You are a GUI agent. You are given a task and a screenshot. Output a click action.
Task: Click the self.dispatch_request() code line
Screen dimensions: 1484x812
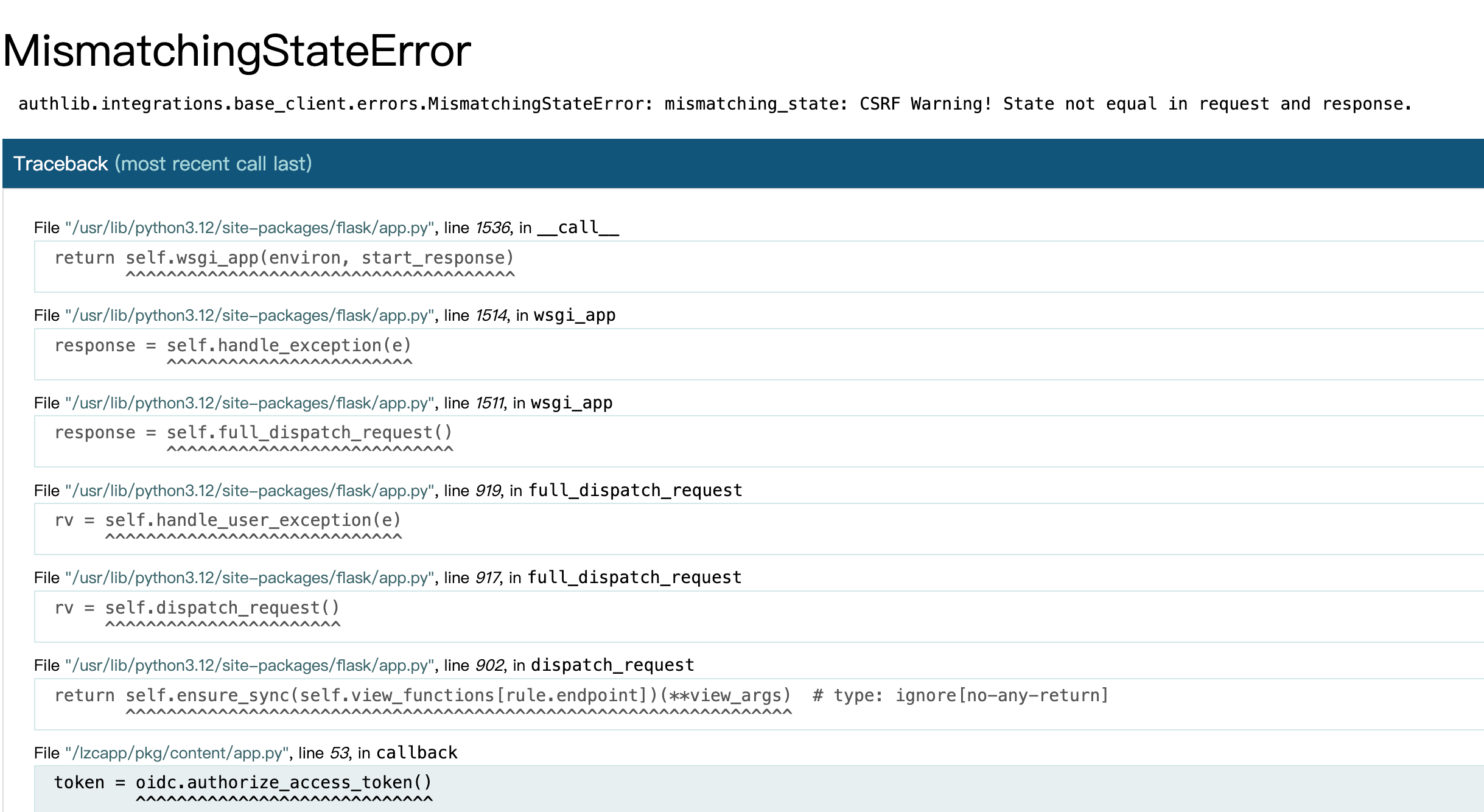click(x=197, y=609)
